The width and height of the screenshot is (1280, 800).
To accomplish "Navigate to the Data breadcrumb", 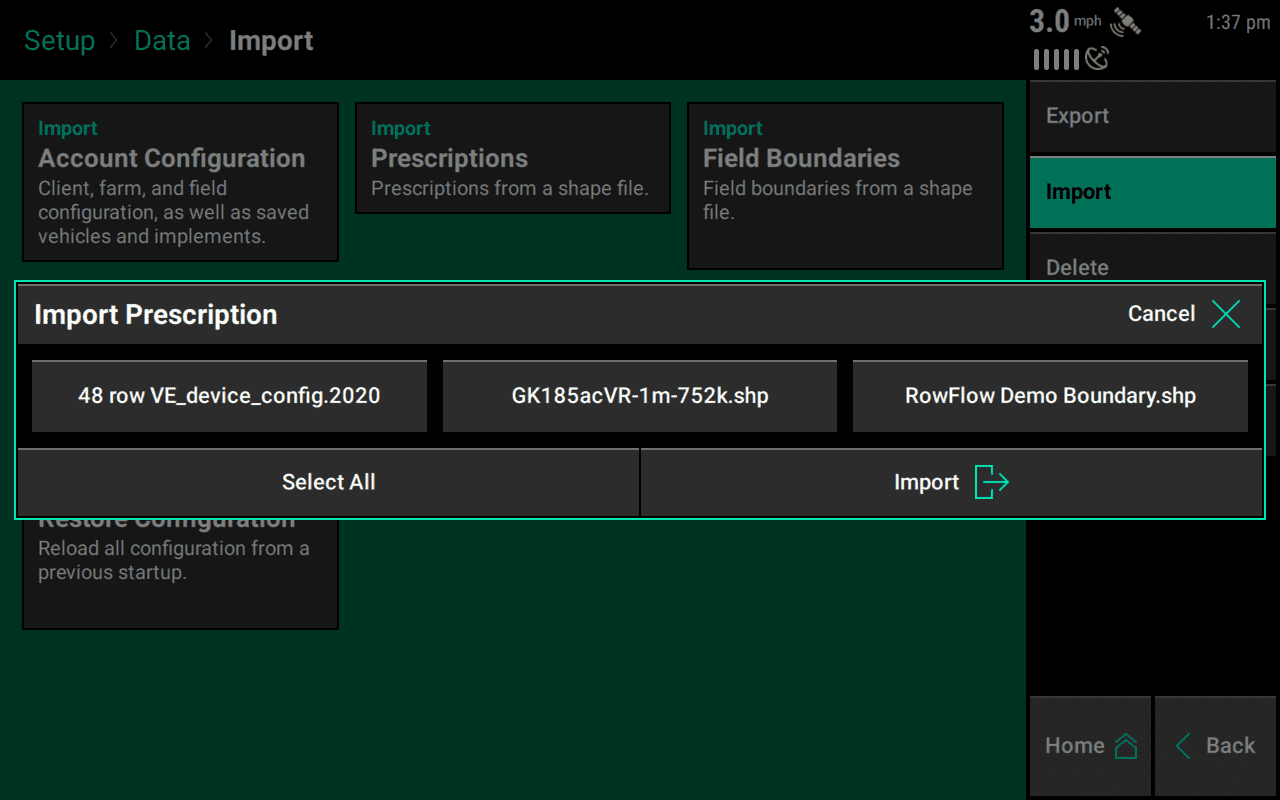I will tap(162, 40).
